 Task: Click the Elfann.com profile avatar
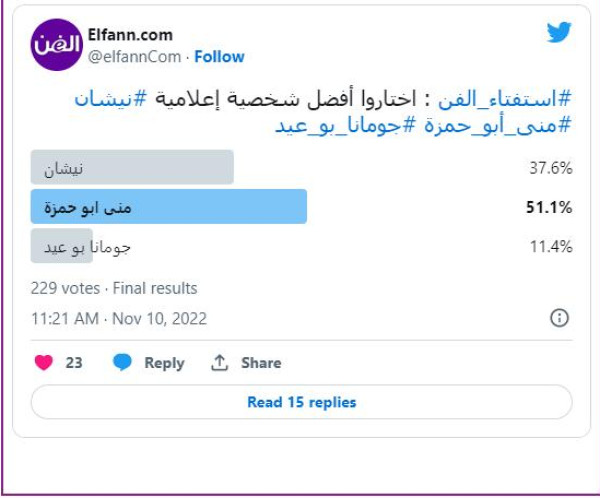pos(56,45)
